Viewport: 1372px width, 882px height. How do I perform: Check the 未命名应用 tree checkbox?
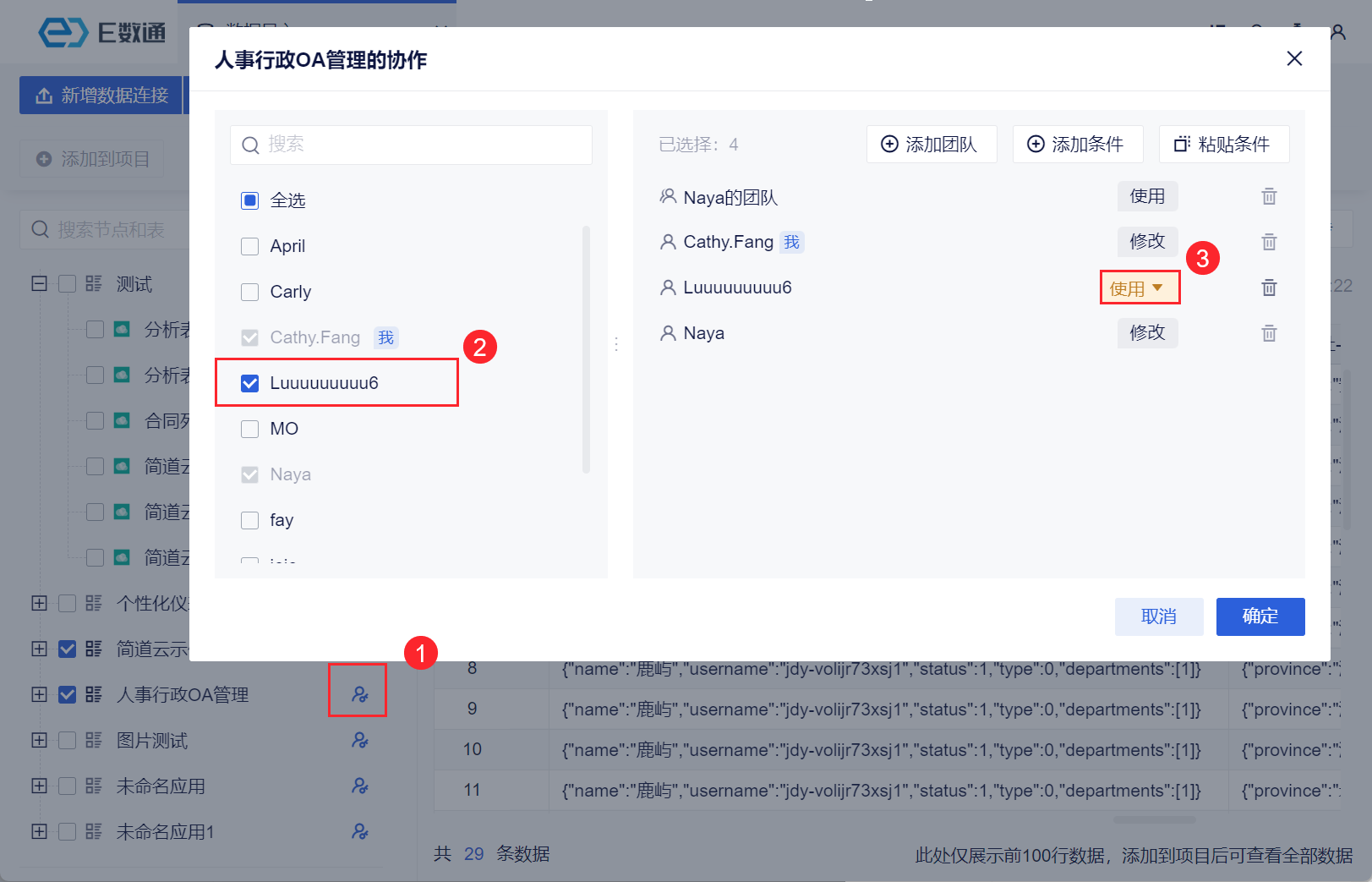click(x=67, y=786)
